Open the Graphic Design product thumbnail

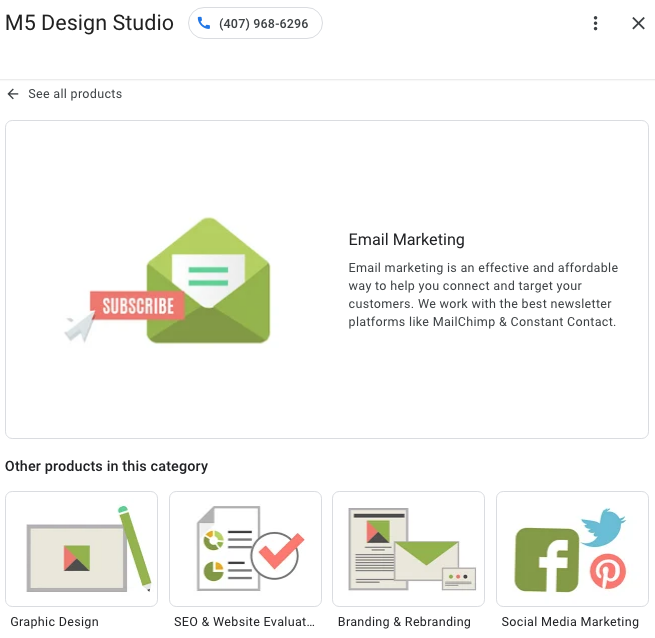(81, 549)
